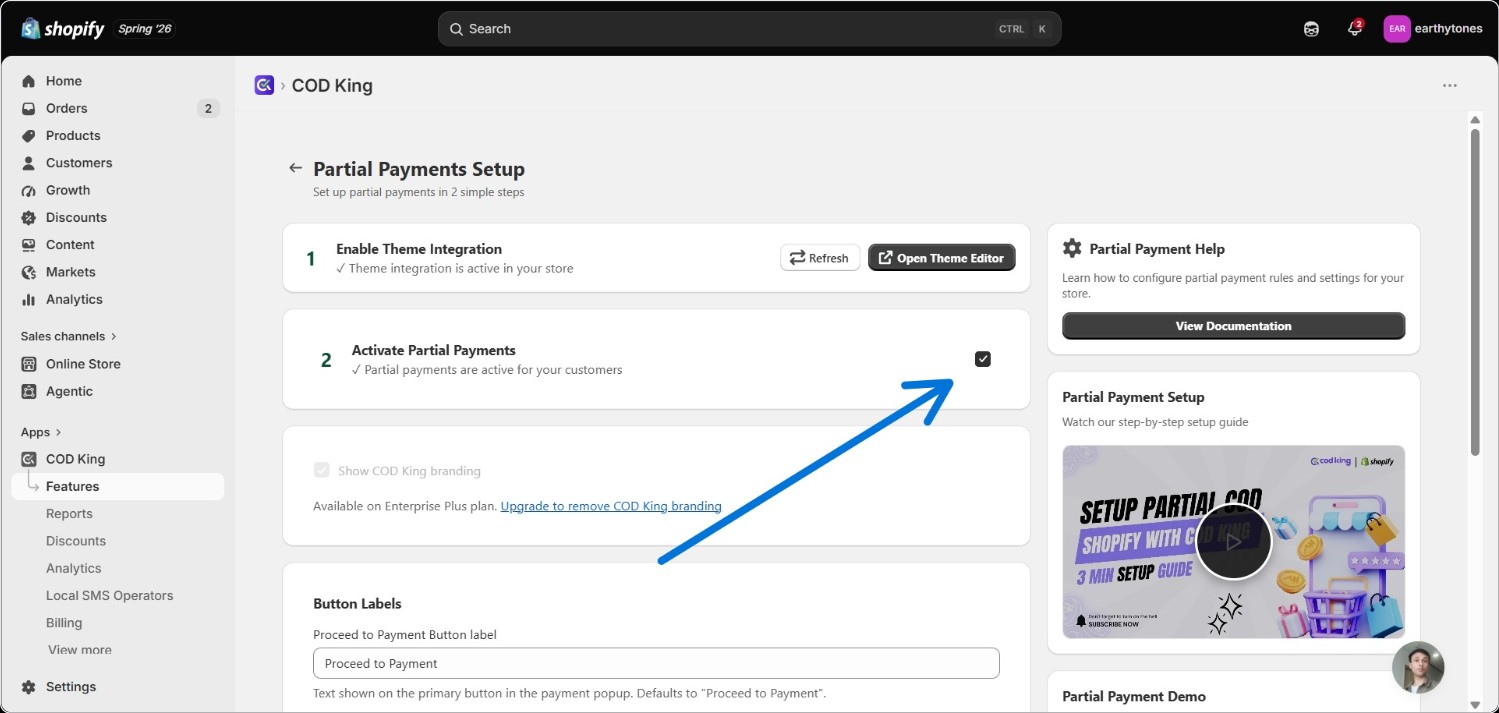Screen dimensions: 1499x713
Task: Click the Orders count badge 2
Action: pyautogui.click(x=208, y=108)
